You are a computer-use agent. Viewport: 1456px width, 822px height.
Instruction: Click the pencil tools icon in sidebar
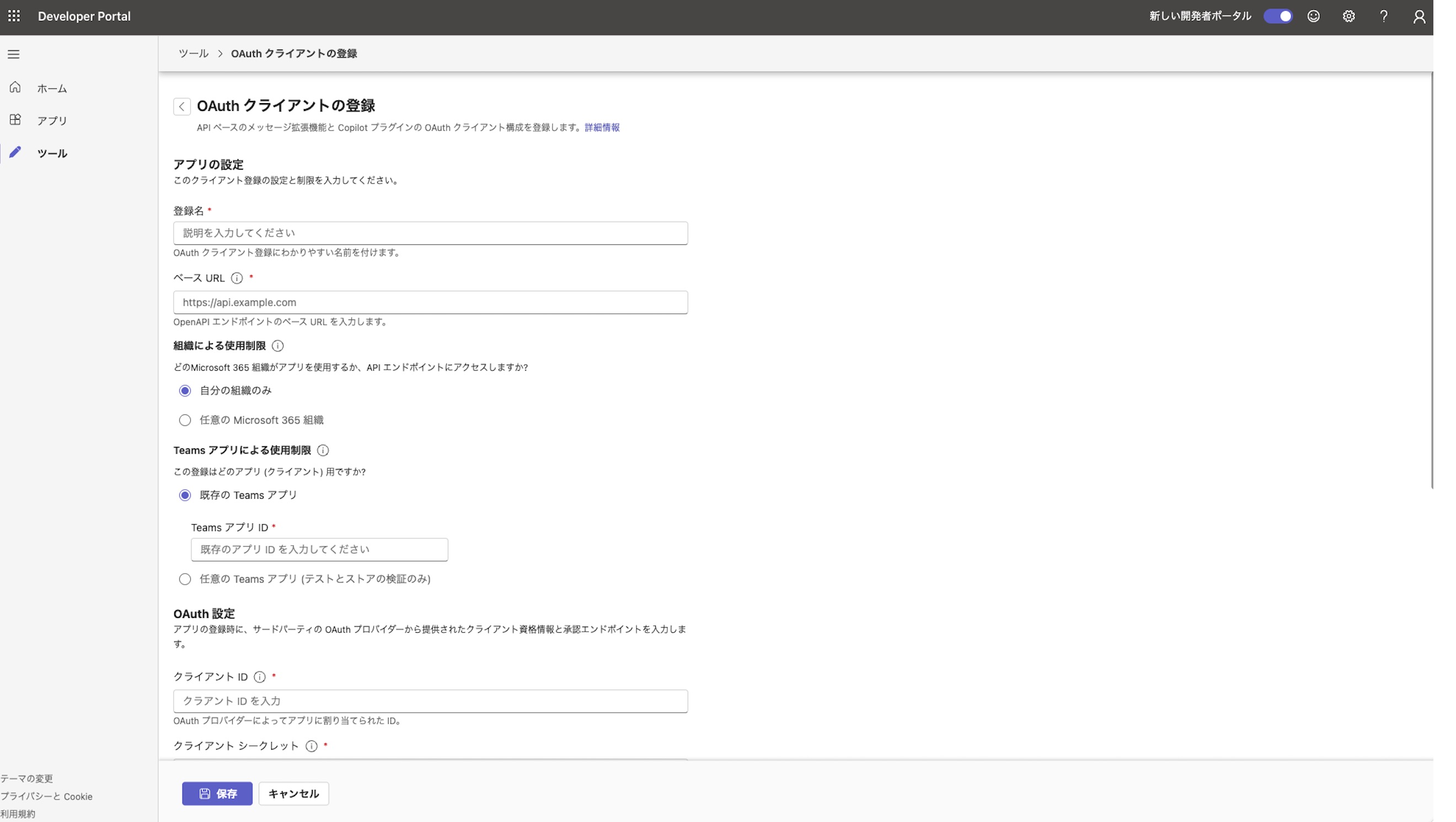click(15, 152)
